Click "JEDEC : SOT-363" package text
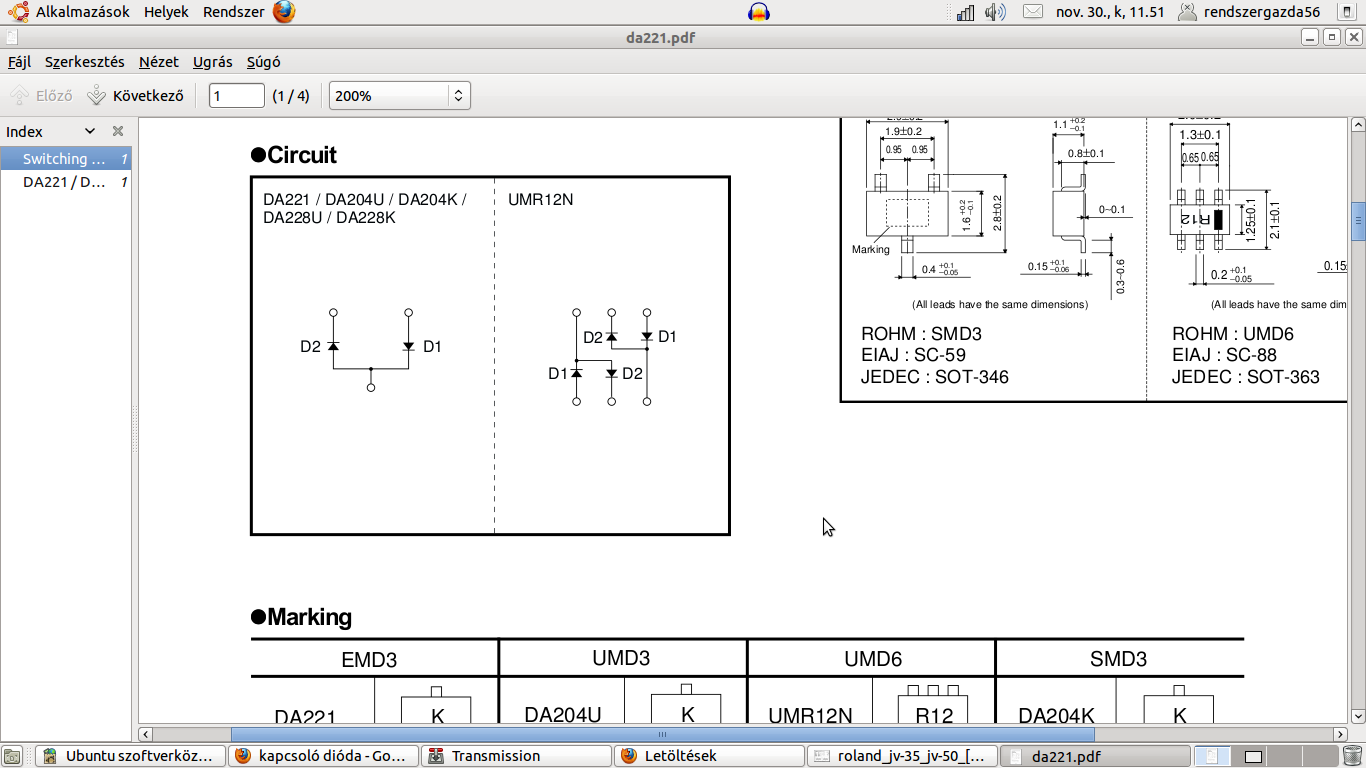The height and width of the screenshot is (768, 1366). 1246,377
